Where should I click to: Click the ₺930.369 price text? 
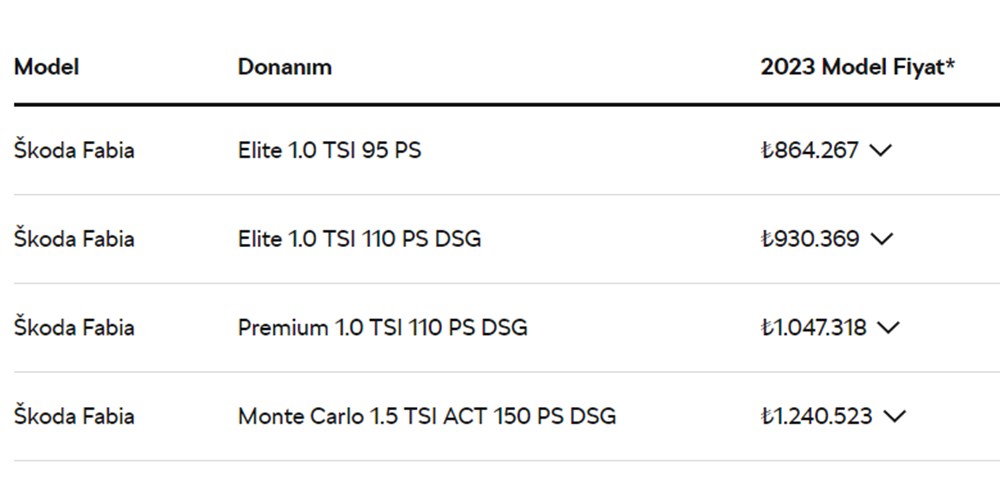[810, 239]
